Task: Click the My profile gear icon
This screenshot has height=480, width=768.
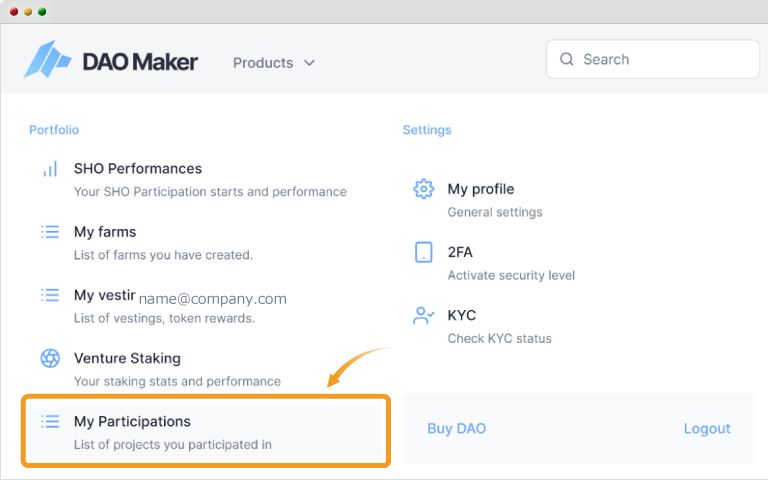Action: tap(424, 189)
